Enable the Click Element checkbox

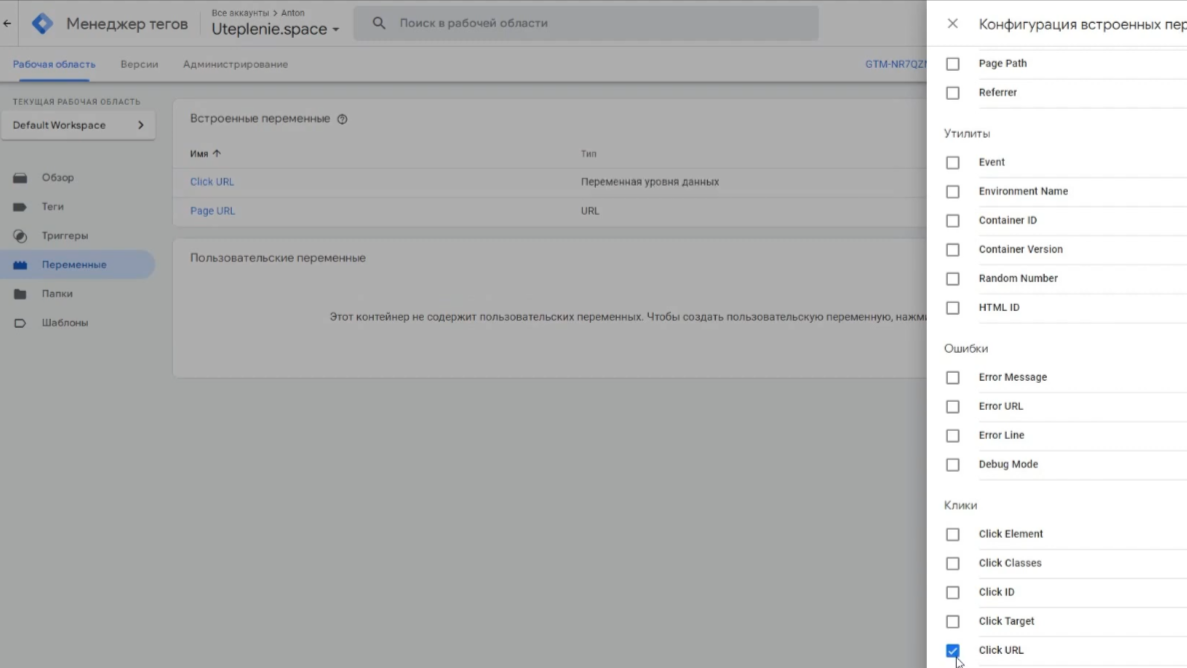click(952, 534)
